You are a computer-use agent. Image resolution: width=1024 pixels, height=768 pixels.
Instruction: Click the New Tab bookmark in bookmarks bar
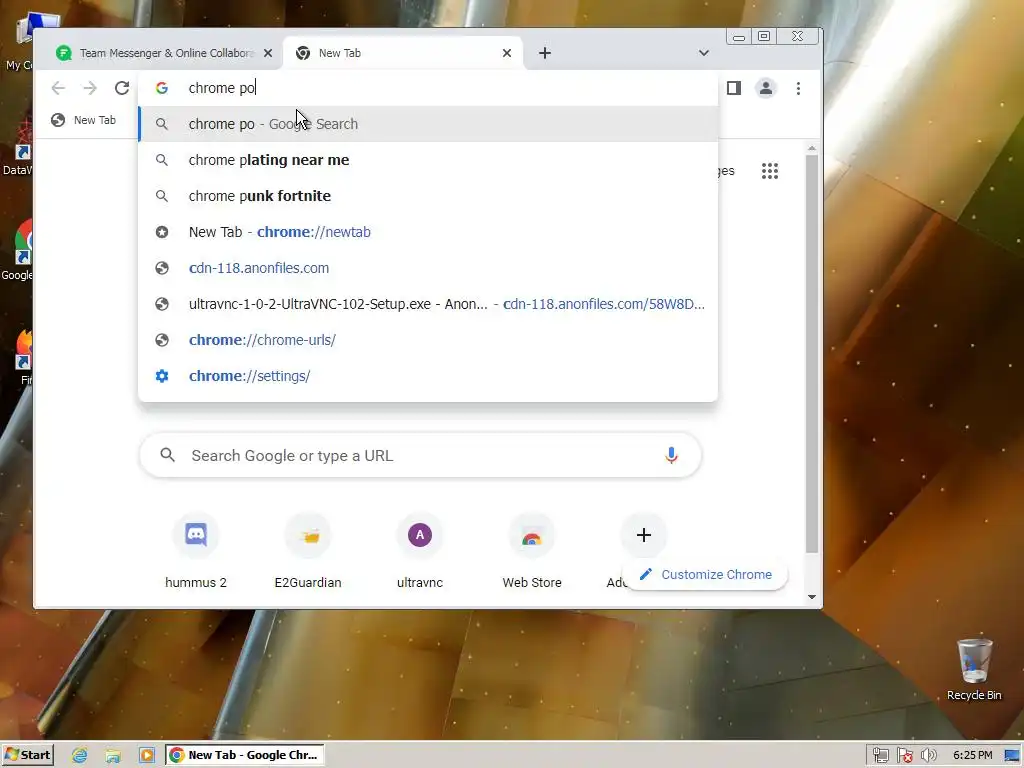pos(84,120)
